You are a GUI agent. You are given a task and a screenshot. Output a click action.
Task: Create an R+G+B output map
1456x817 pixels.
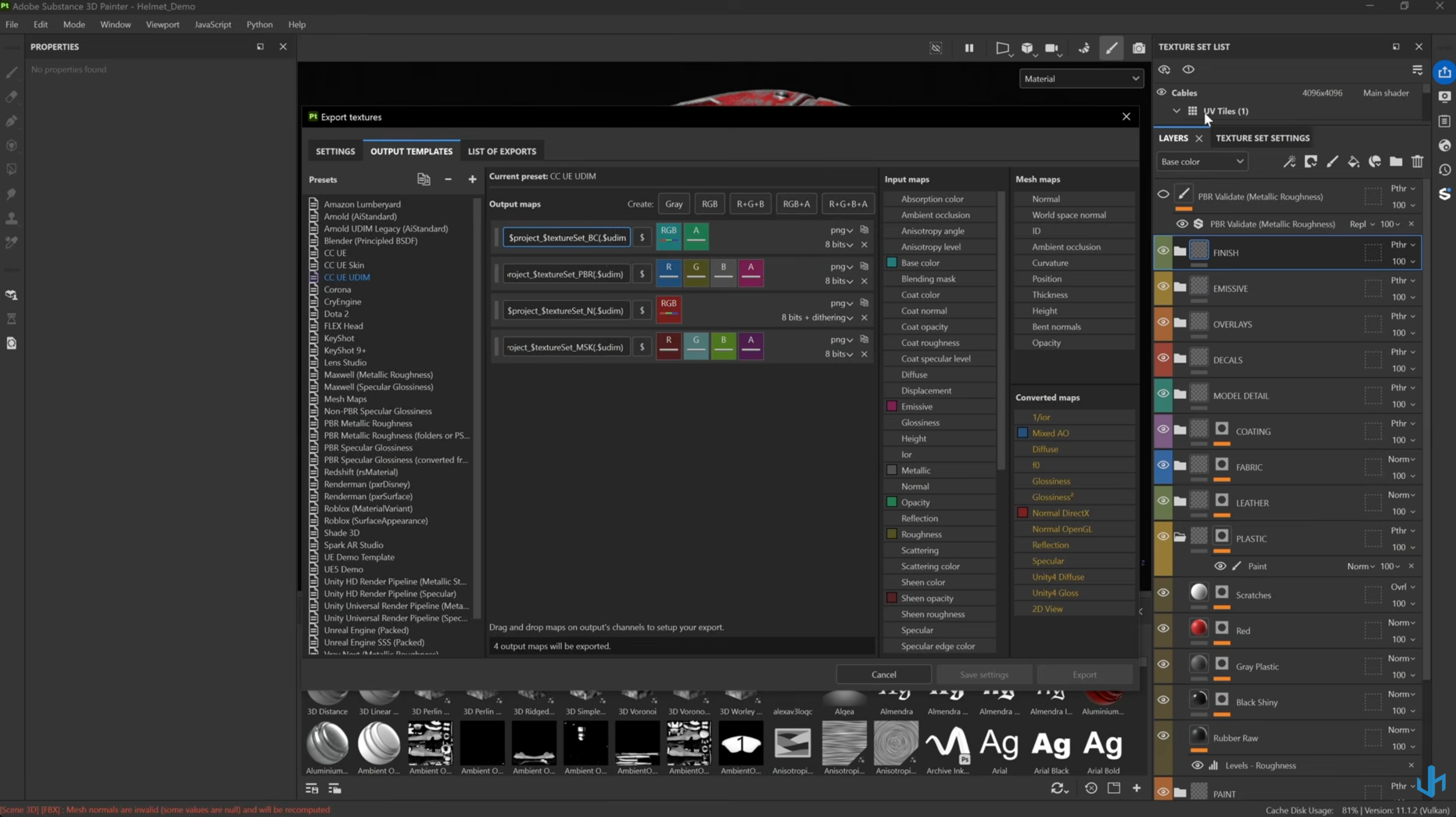750,204
